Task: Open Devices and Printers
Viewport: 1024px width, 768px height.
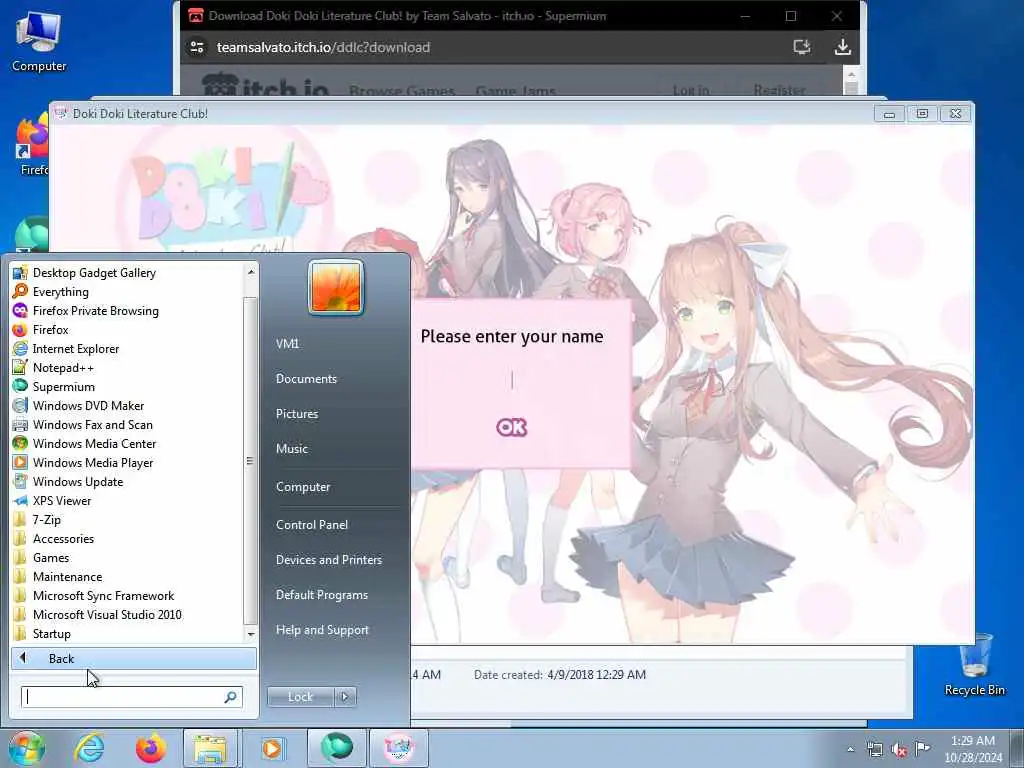Action: [329, 560]
